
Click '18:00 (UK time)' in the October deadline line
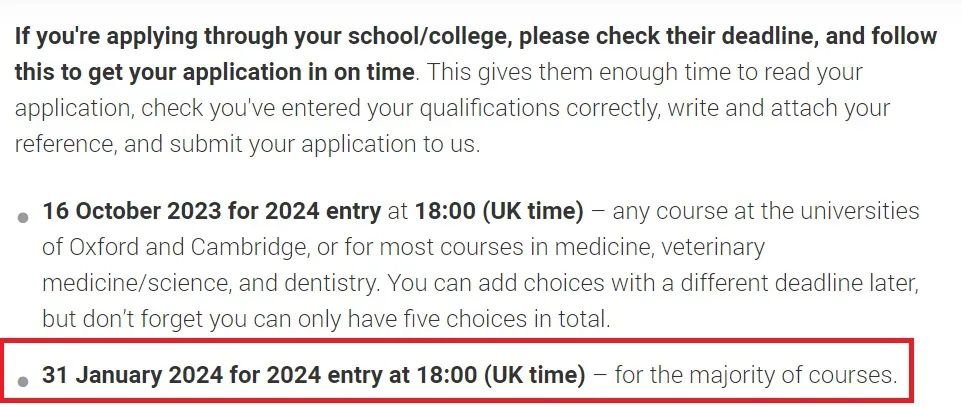[x=499, y=212]
